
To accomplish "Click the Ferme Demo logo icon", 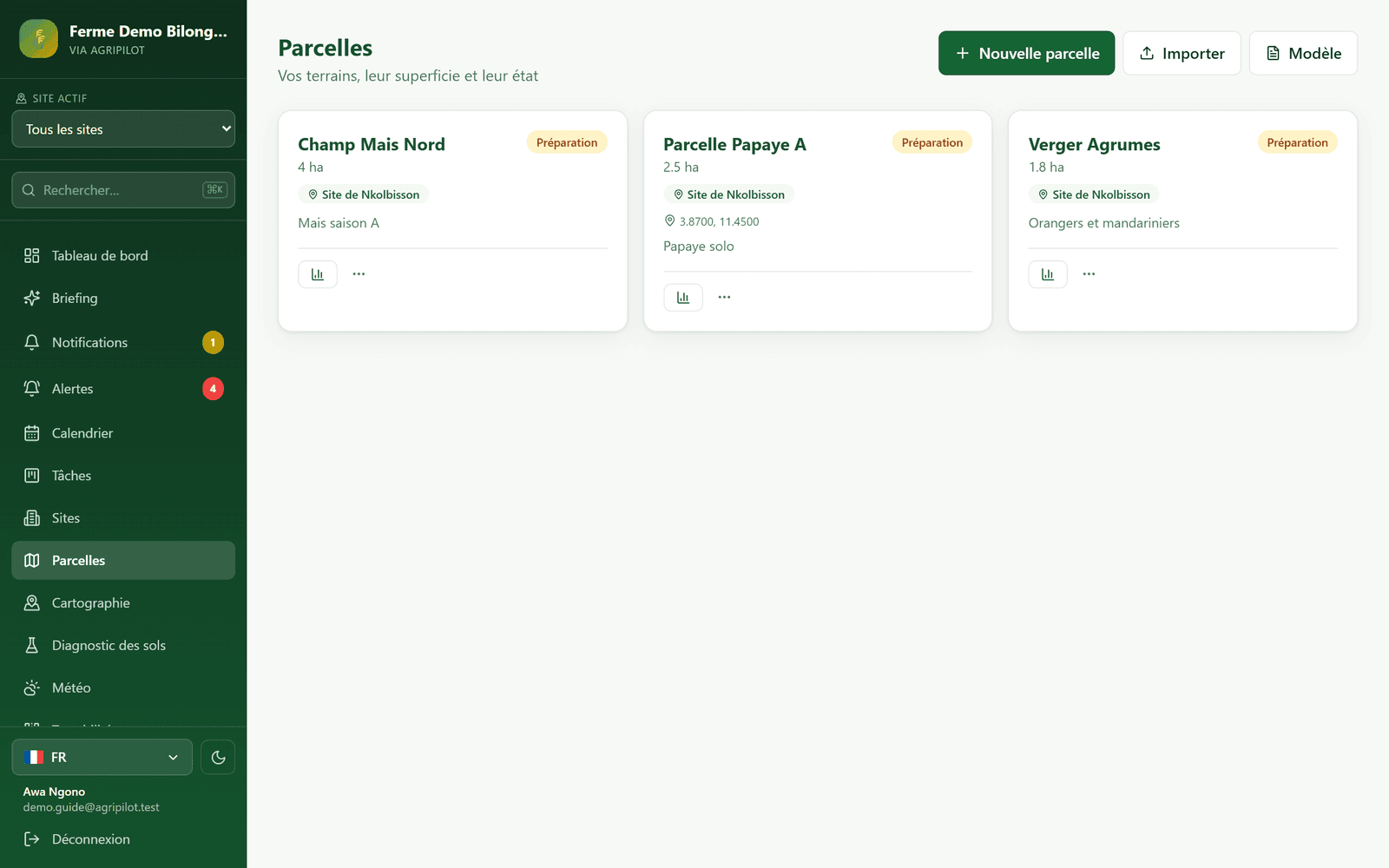I will pos(39,39).
